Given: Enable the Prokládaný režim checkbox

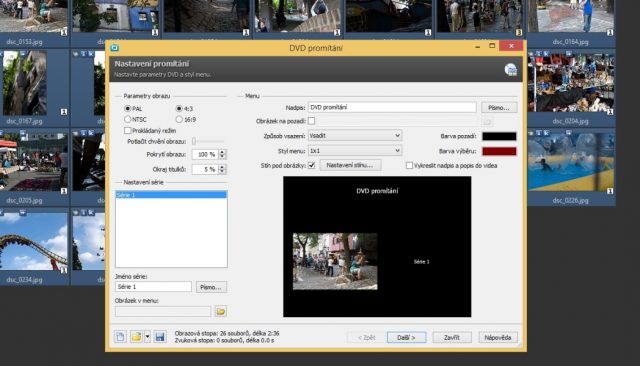Looking at the screenshot, I should point(128,131).
